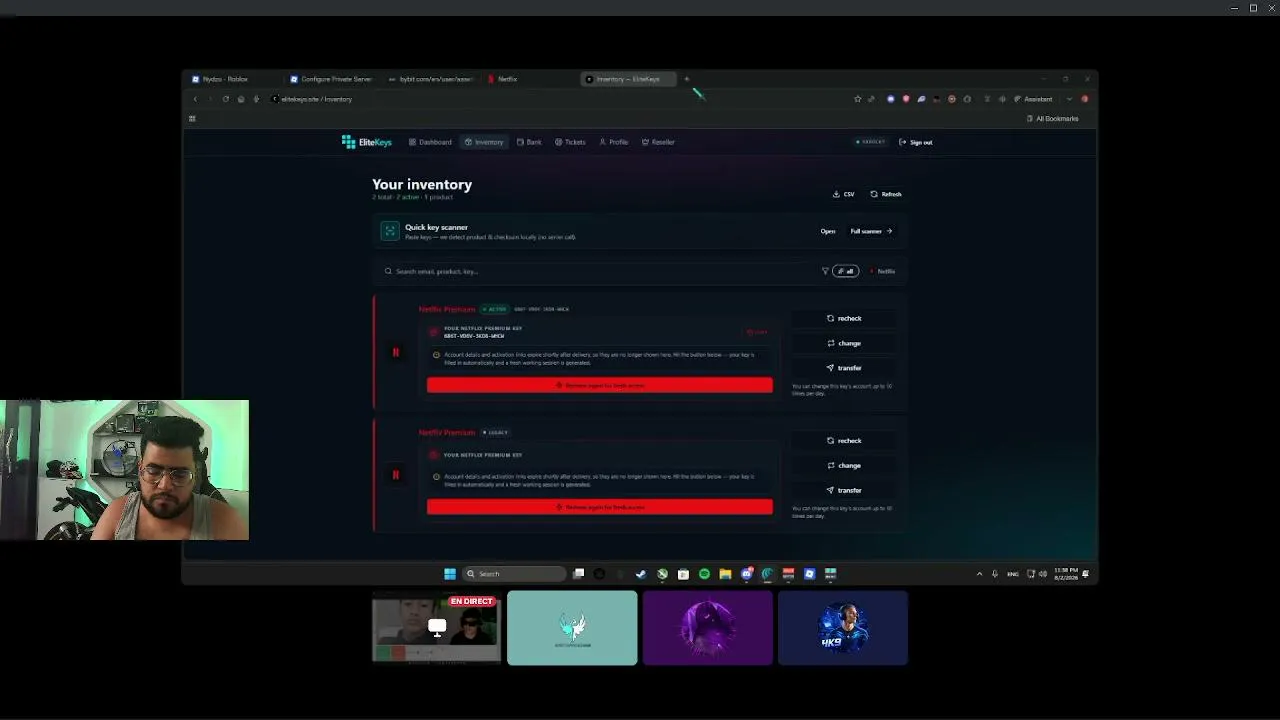The height and width of the screenshot is (720, 1280).
Task: Open the All Bookmarks folder
Action: (1053, 119)
